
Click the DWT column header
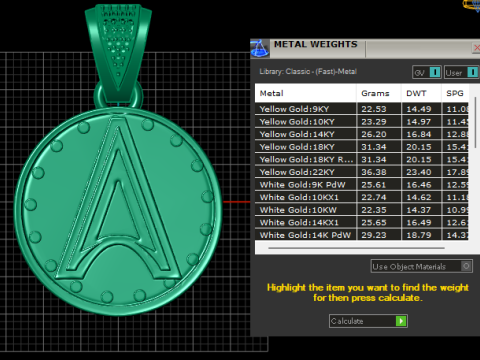(x=421, y=93)
